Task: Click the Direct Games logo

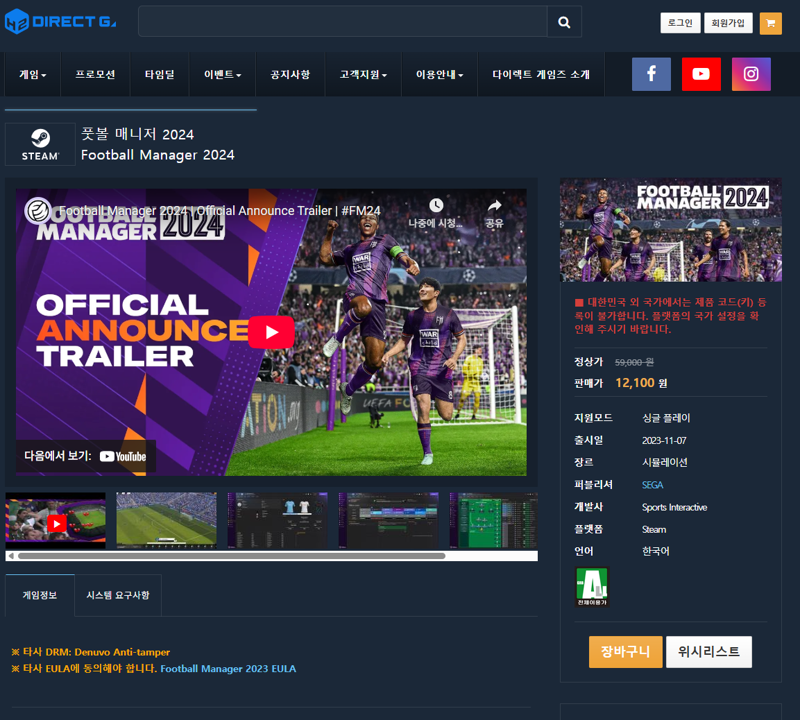Action: (x=60, y=22)
